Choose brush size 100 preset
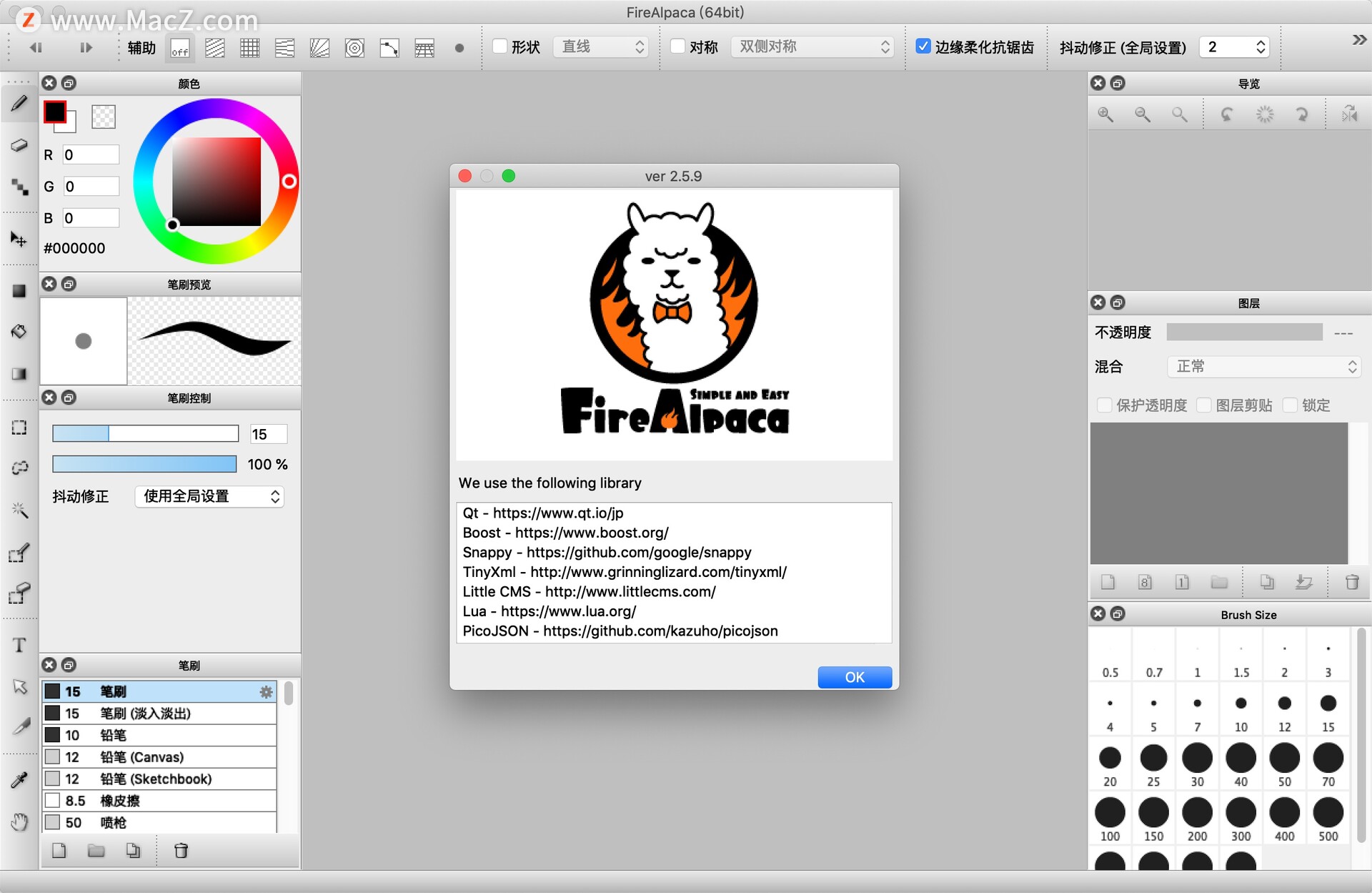This screenshot has height=893, width=1372. click(1110, 819)
